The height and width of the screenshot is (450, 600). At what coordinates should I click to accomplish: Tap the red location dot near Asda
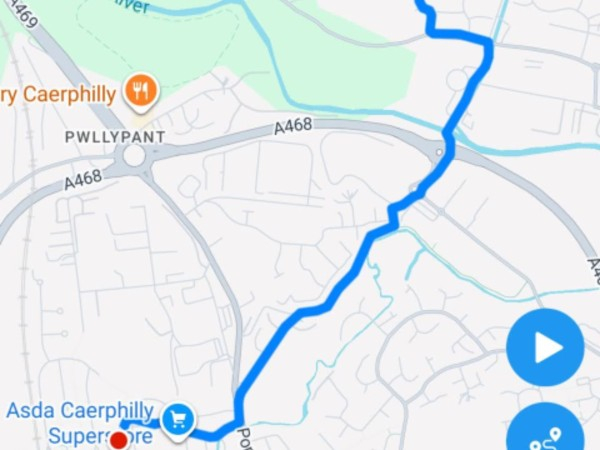pos(119,440)
